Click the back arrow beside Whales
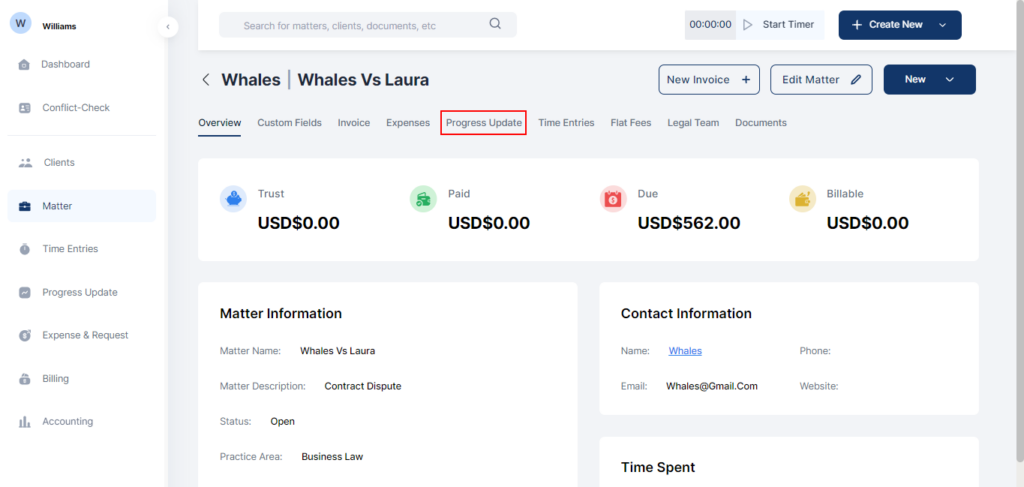Image resolution: width=1024 pixels, height=487 pixels. click(x=206, y=80)
